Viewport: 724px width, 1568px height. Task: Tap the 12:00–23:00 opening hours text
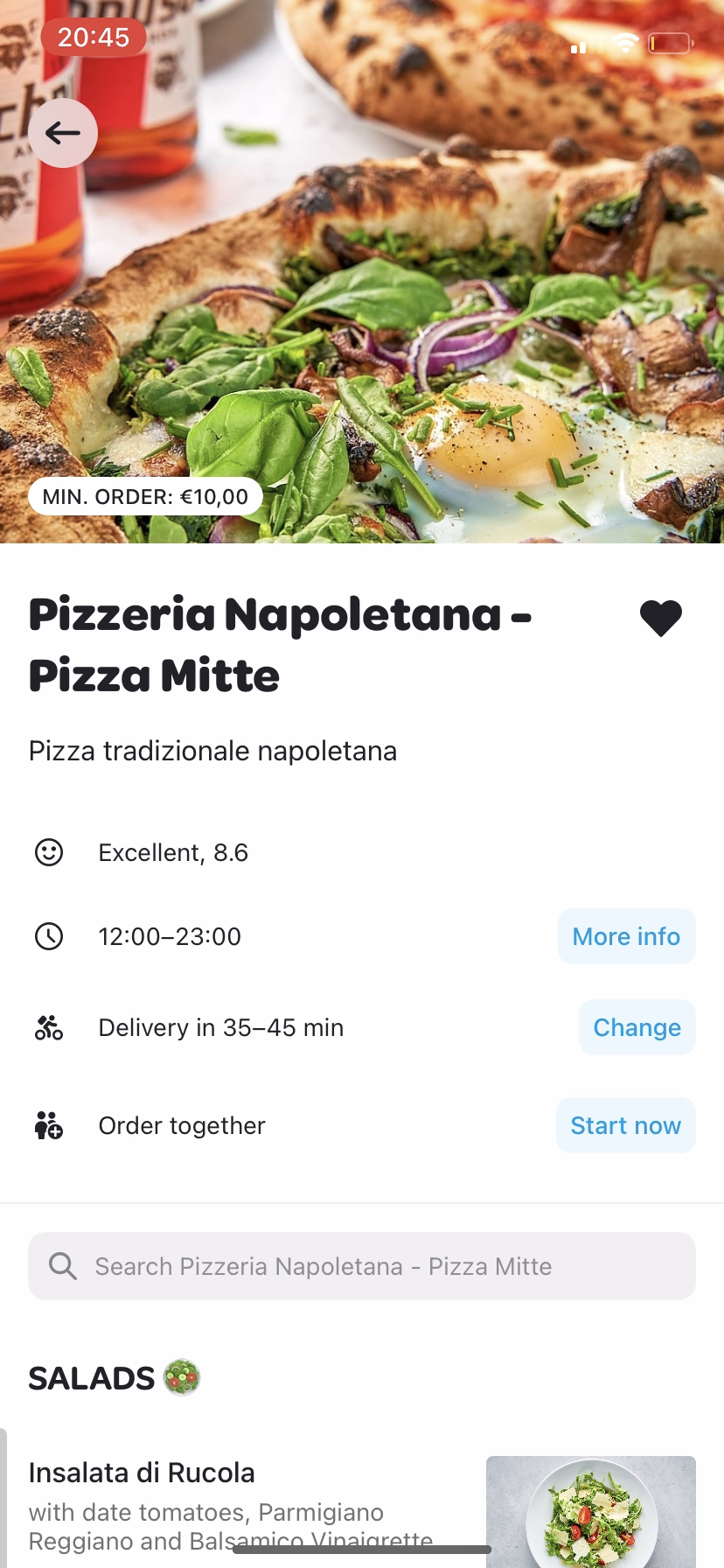coord(170,936)
